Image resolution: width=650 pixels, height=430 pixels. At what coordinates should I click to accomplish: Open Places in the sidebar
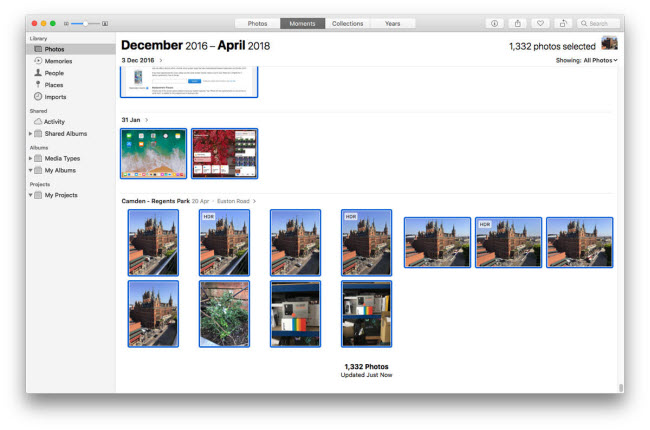(54, 85)
